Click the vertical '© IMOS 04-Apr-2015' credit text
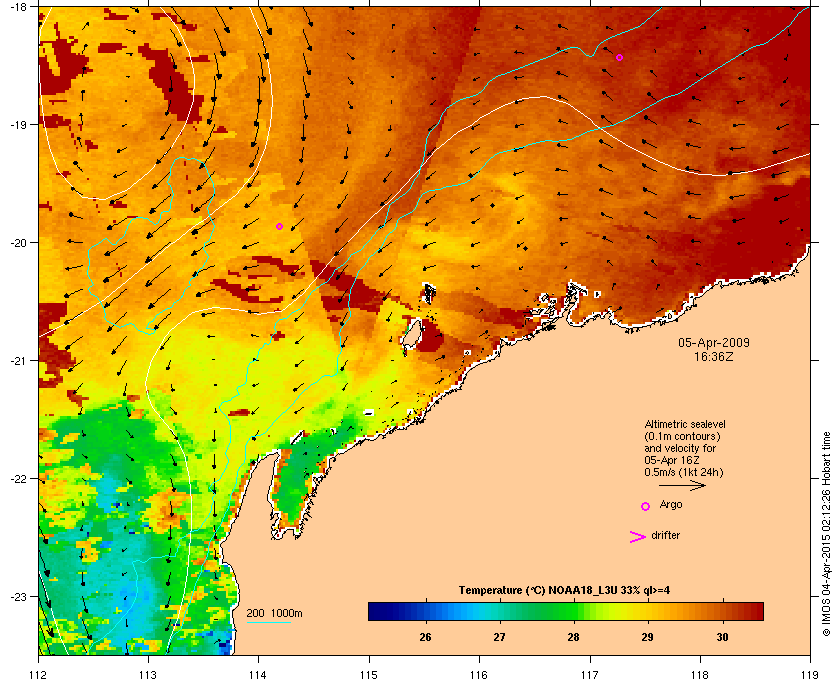 point(826,534)
